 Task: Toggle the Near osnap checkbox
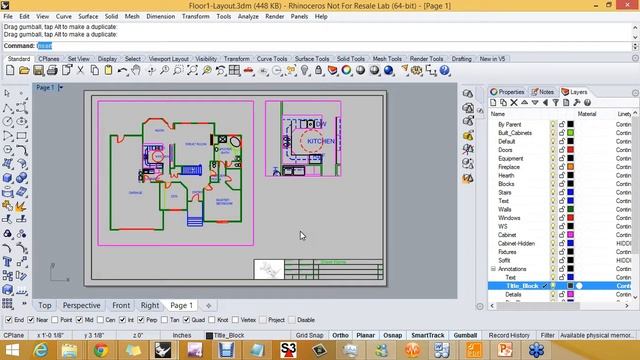click(31, 320)
